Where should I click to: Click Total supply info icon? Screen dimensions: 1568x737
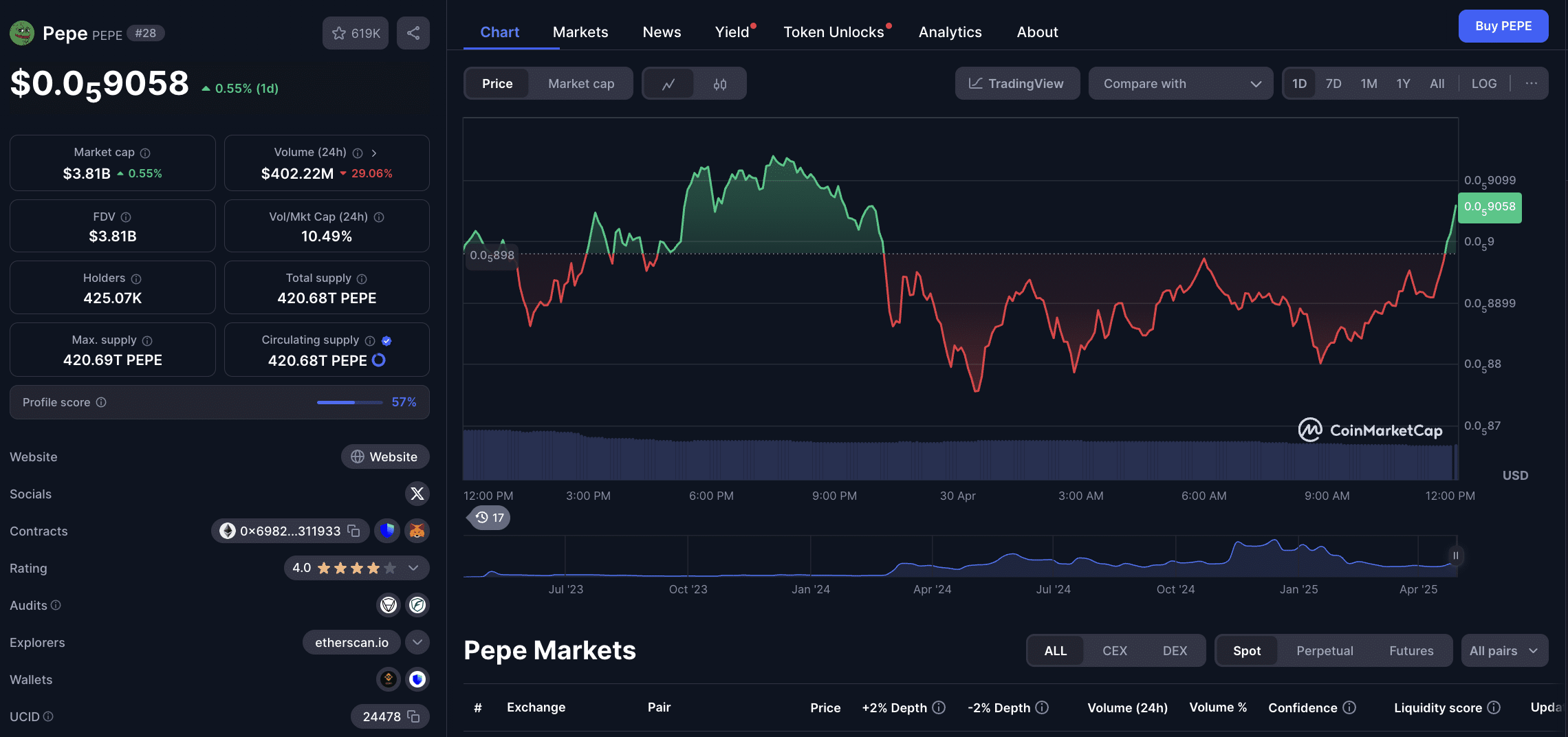[x=362, y=278]
